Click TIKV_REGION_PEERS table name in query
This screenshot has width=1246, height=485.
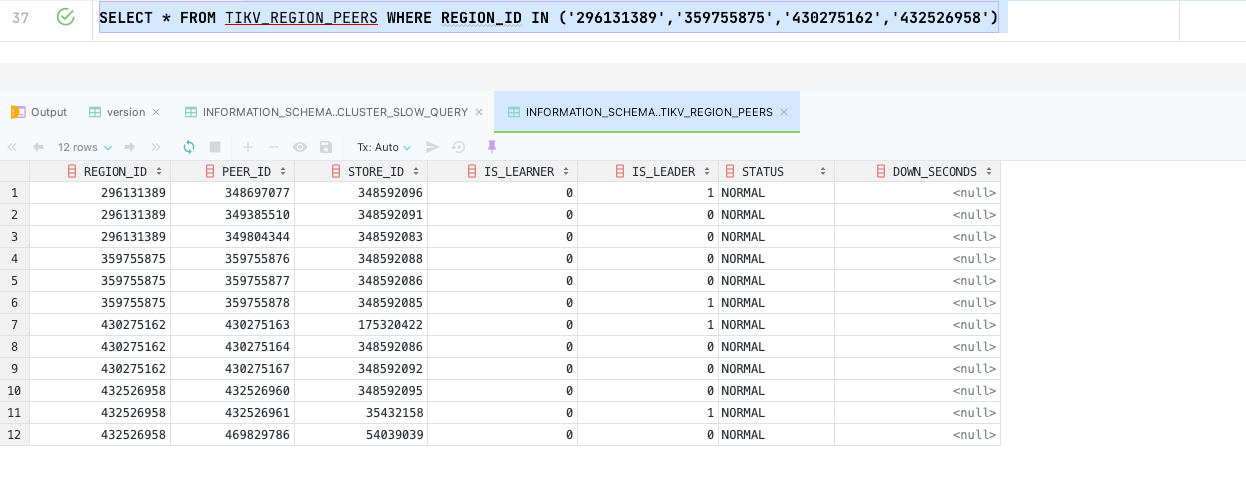300,18
